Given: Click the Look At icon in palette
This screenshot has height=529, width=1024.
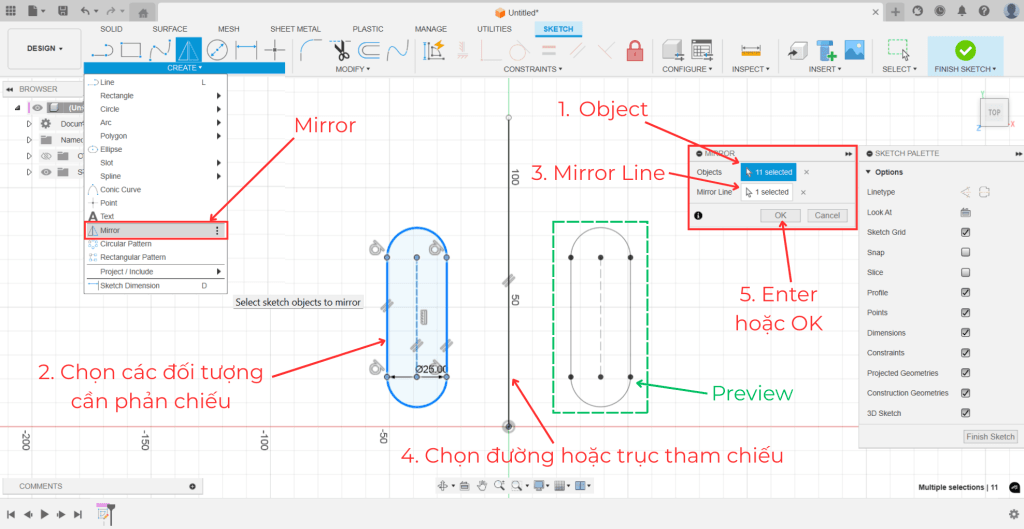Looking at the screenshot, I should coord(965,212).
